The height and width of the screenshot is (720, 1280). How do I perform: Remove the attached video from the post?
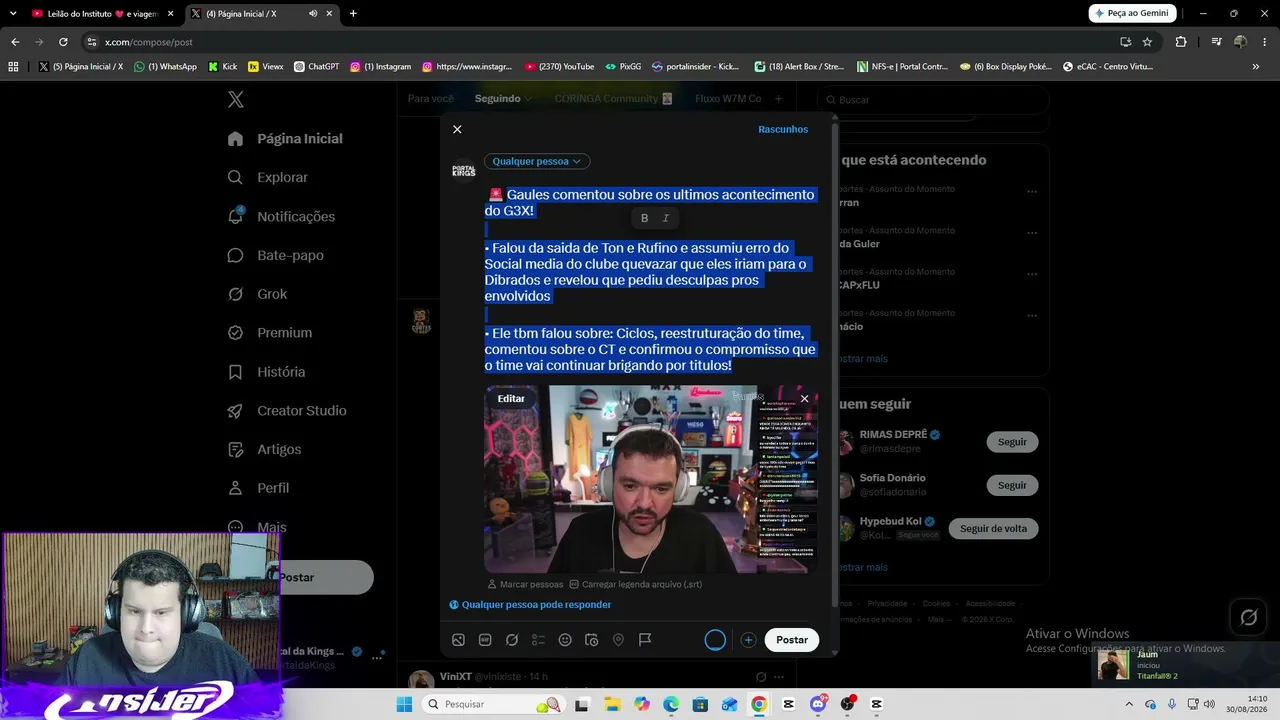[804, 399]
